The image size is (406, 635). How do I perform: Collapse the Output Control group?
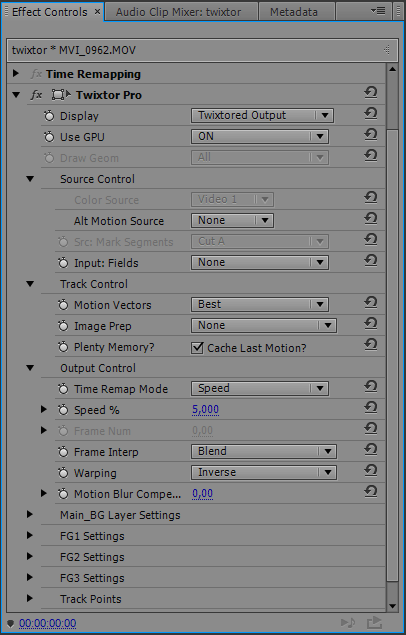pos(30,368)
